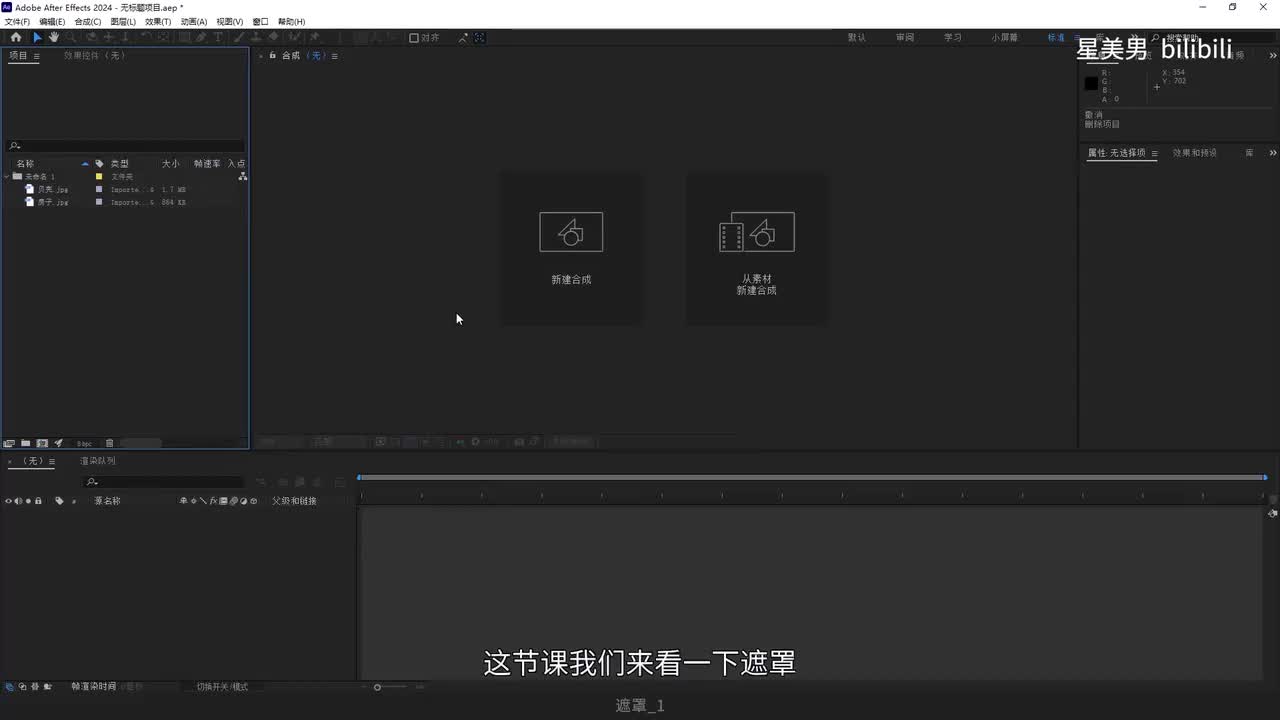Select the Eraser tool
Screen dimensions: 1280x720
(273, 37)
